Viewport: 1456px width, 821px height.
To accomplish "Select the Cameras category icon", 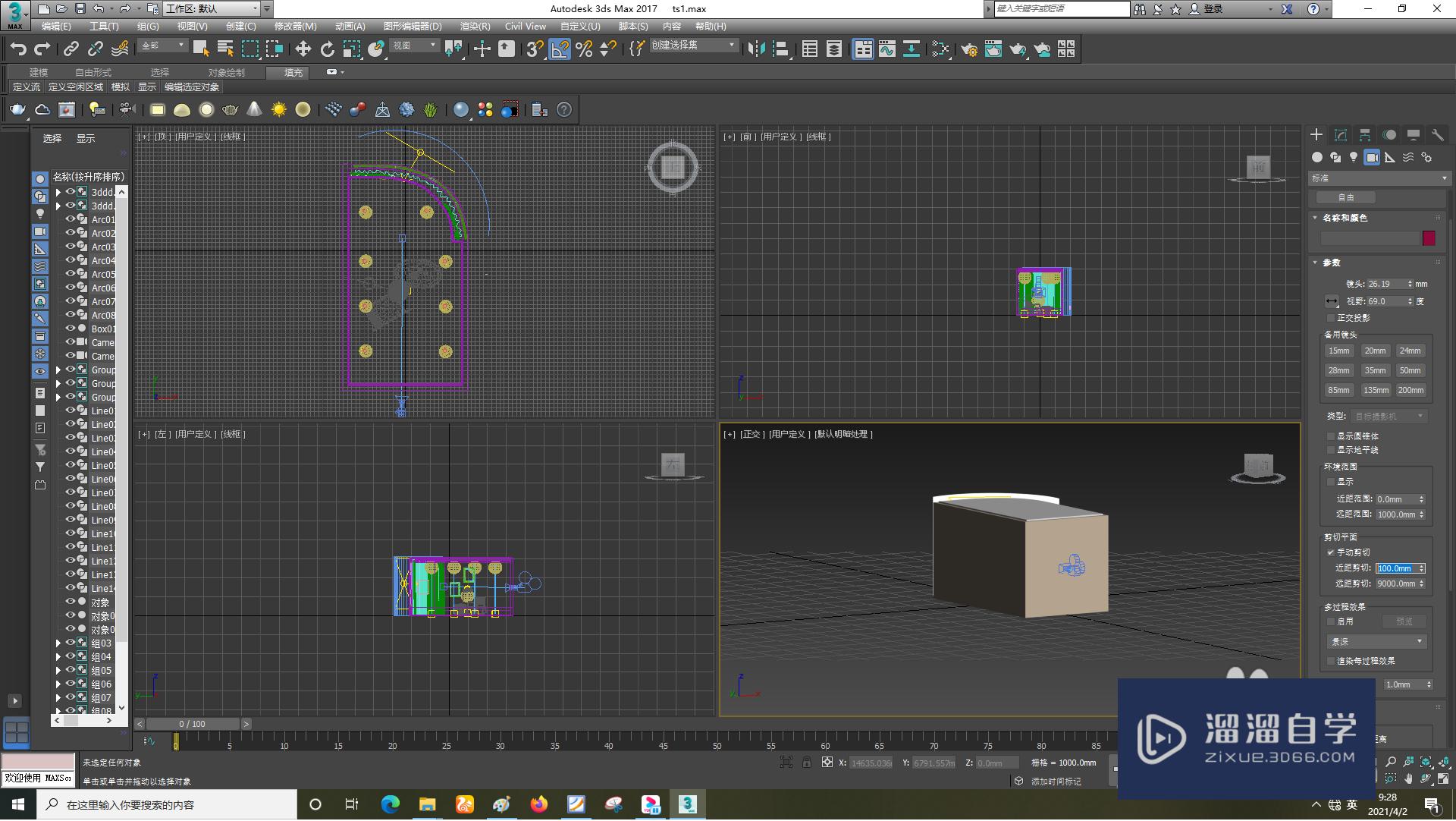I will click(x=1372, y=157).
